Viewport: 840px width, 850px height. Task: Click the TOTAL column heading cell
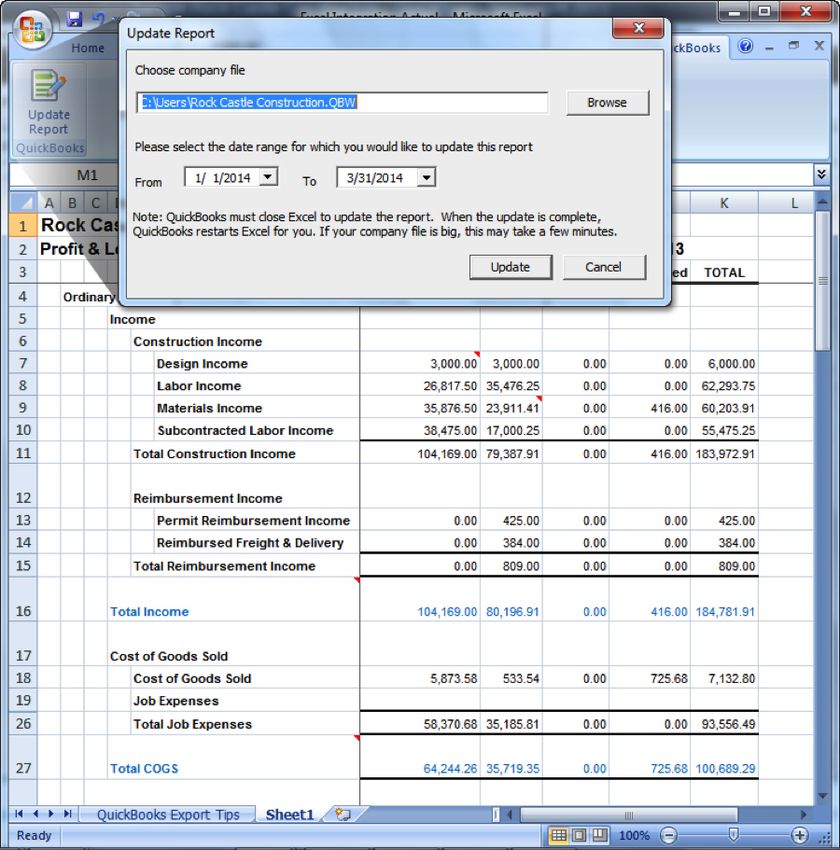click(725, 273)
